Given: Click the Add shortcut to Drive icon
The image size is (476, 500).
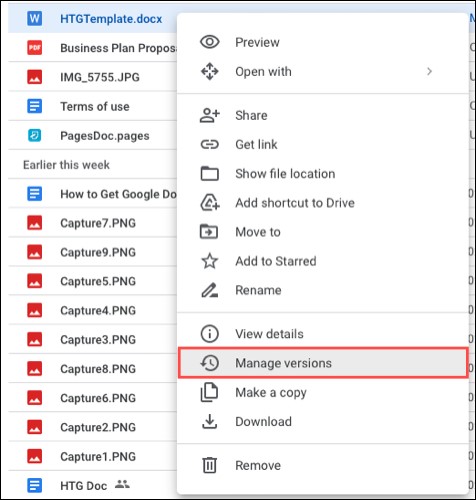Looking at the screenshot, I should tap(210, 203).
